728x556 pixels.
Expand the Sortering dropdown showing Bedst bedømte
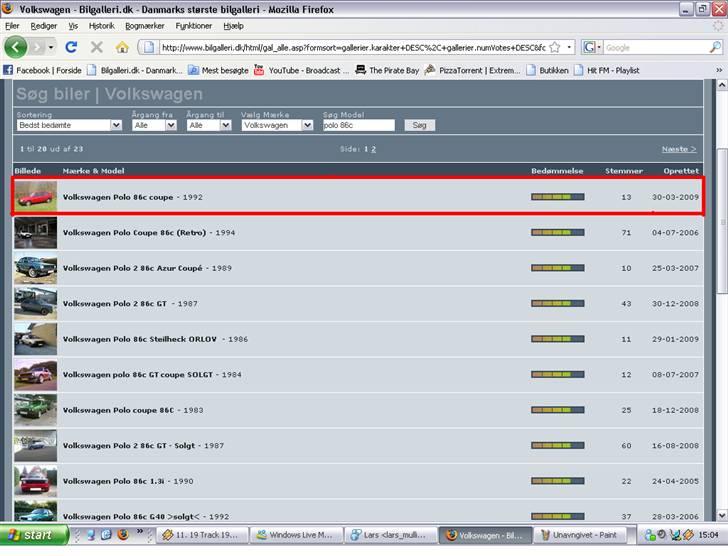[68, 126]
